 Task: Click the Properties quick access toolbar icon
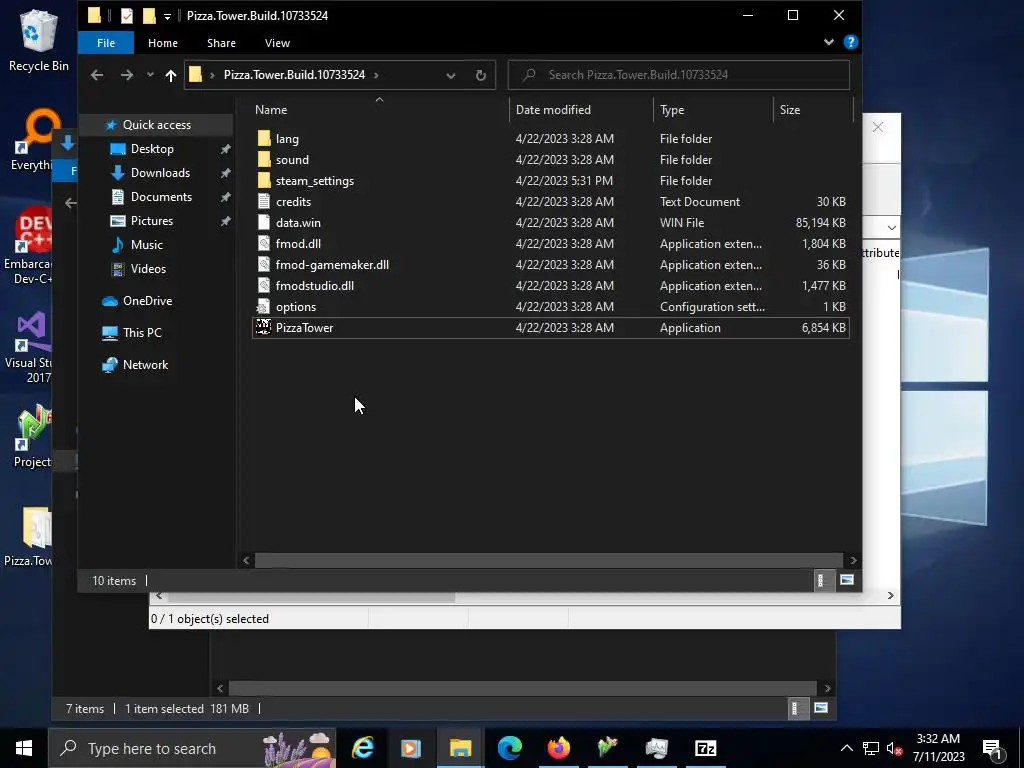[127, 16]
